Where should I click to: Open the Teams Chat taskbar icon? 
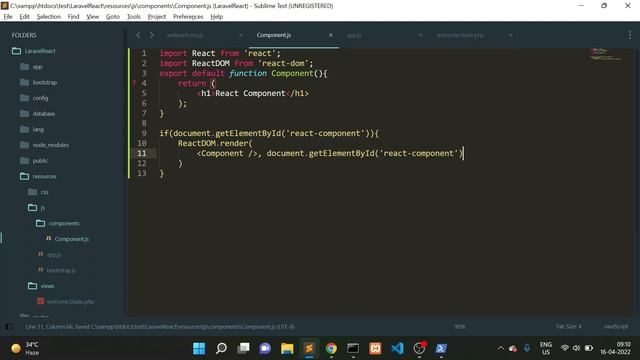click(x=265, y=349)
